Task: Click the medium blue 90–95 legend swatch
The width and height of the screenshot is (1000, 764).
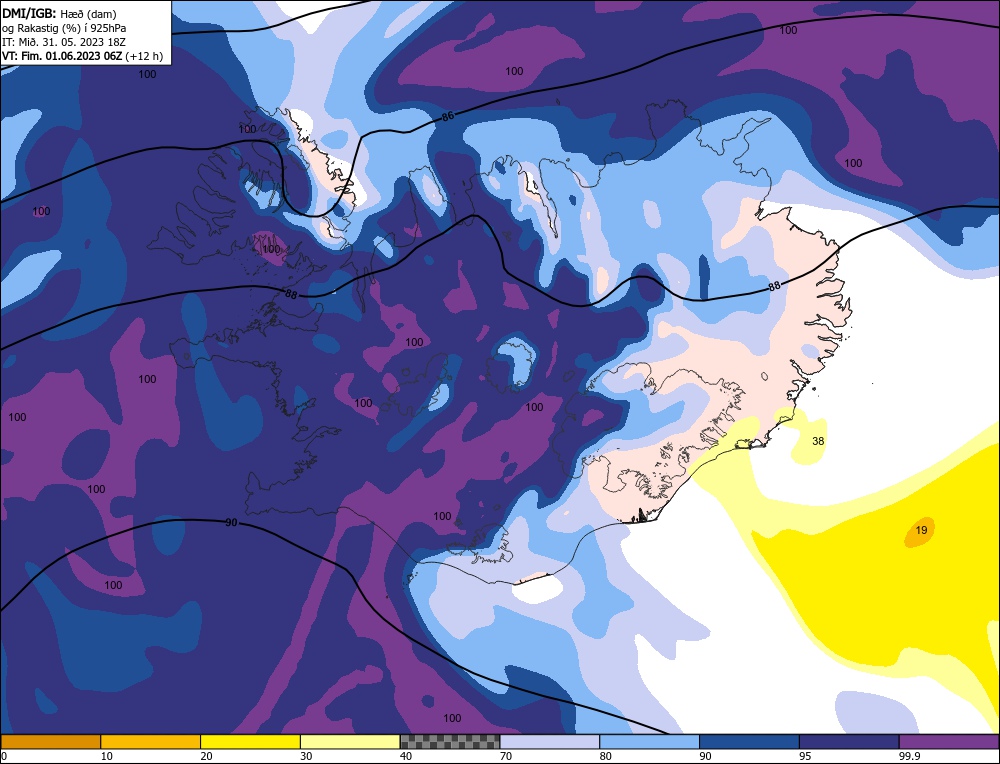Action: (x=750, y=742)
